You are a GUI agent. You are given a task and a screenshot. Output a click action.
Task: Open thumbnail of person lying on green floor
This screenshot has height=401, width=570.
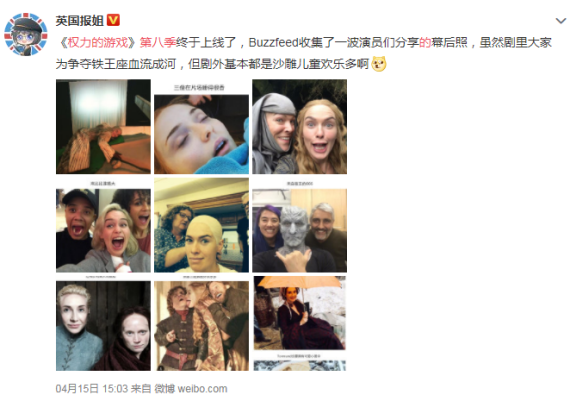tap(103, 127)
